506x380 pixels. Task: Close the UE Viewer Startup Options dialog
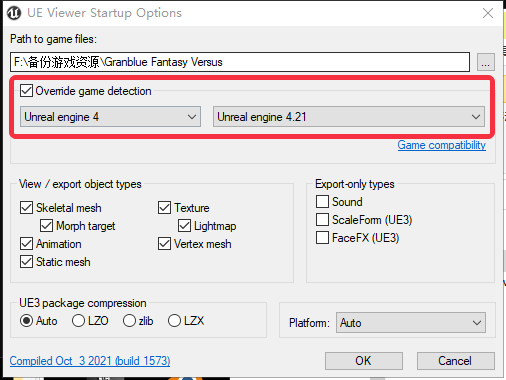pyautogui.click(x=488, y=13)
